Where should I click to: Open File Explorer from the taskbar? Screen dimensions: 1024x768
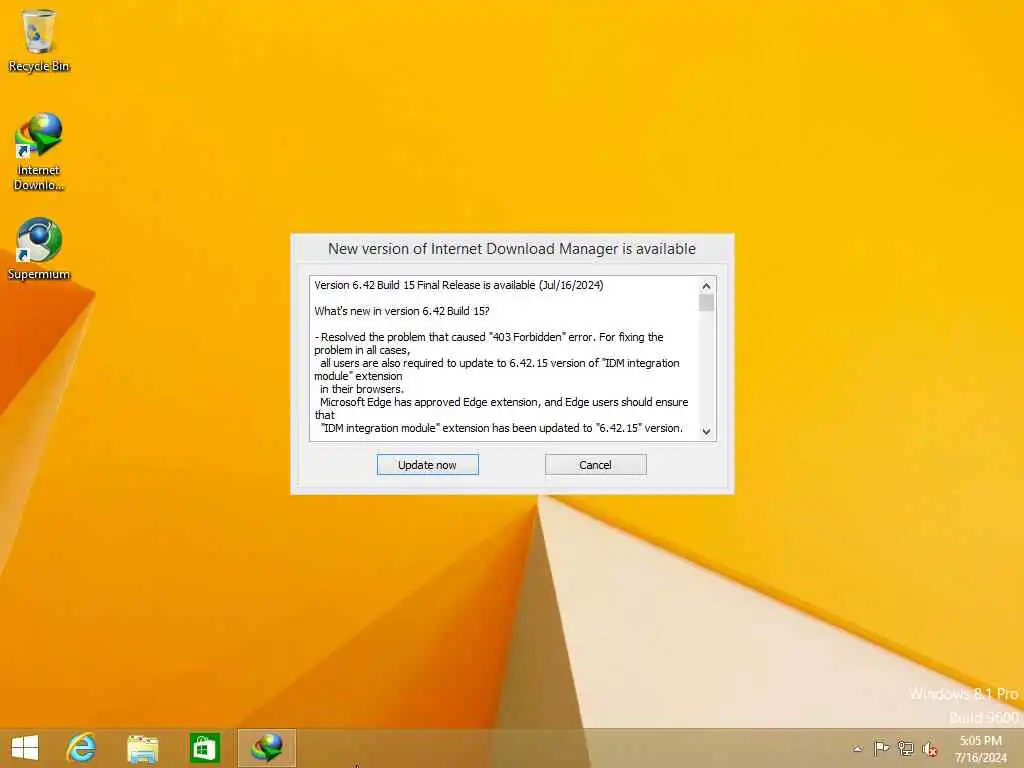point(142,748)
